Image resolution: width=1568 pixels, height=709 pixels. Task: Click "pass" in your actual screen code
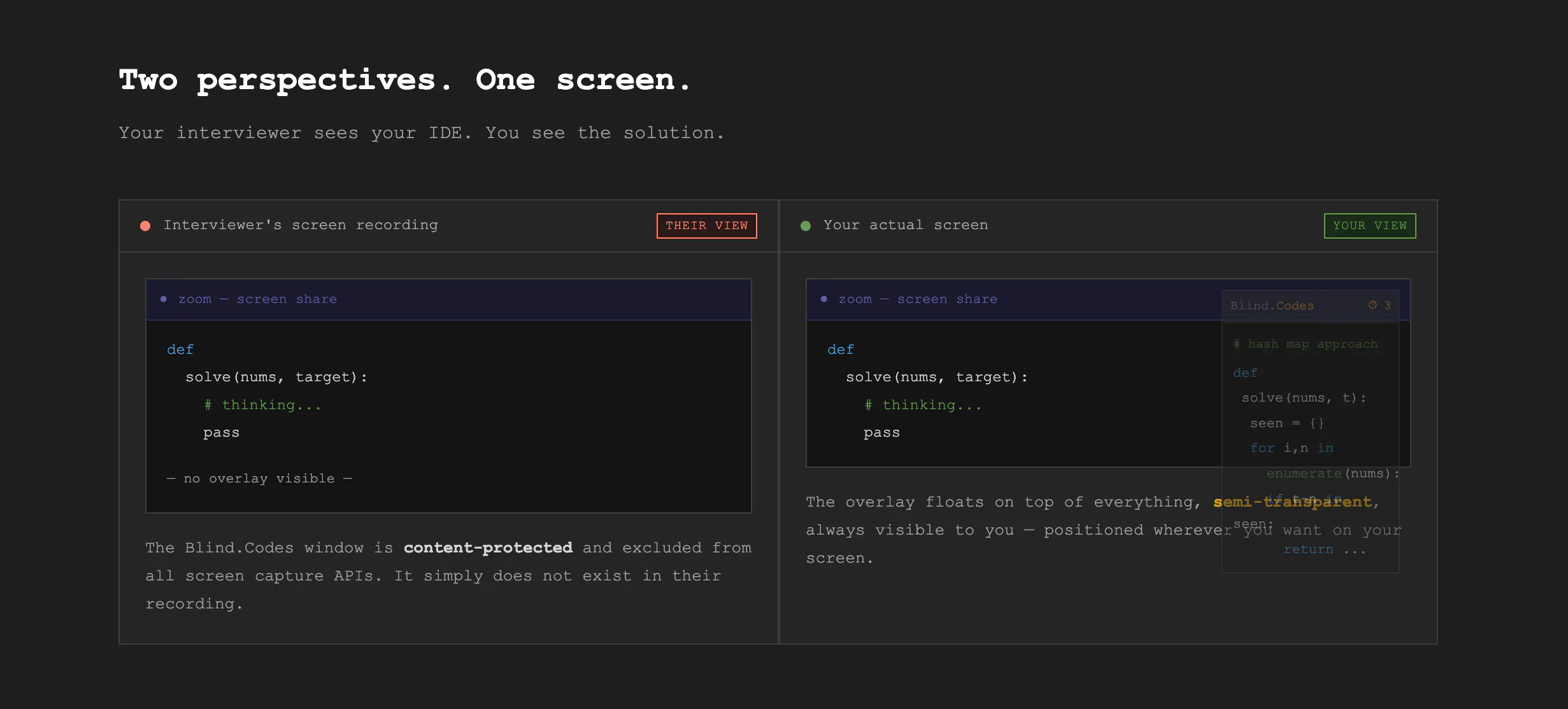882,433
